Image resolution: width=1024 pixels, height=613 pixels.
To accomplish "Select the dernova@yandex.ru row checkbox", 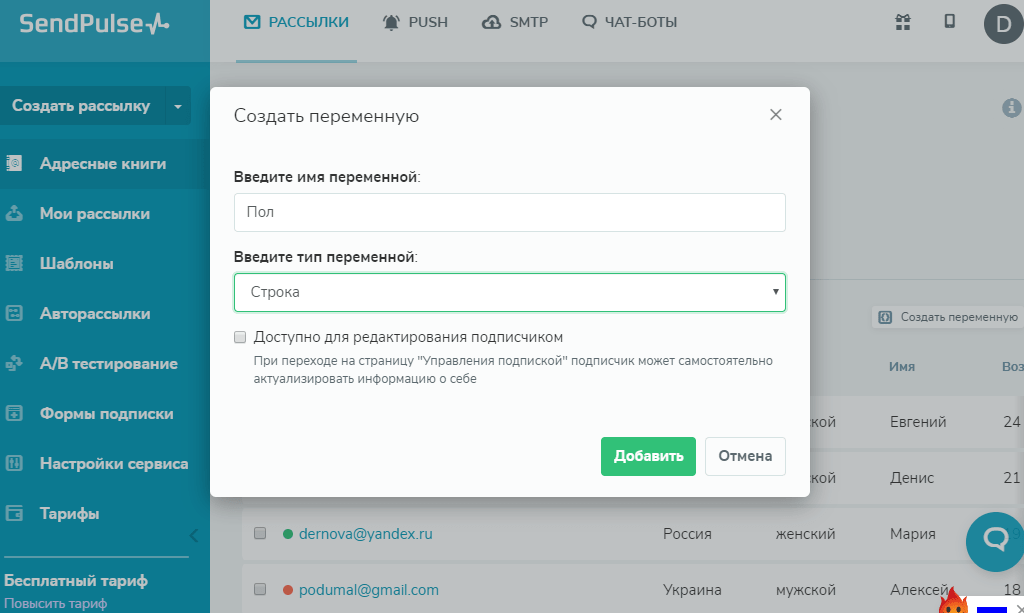I will 260,534.
